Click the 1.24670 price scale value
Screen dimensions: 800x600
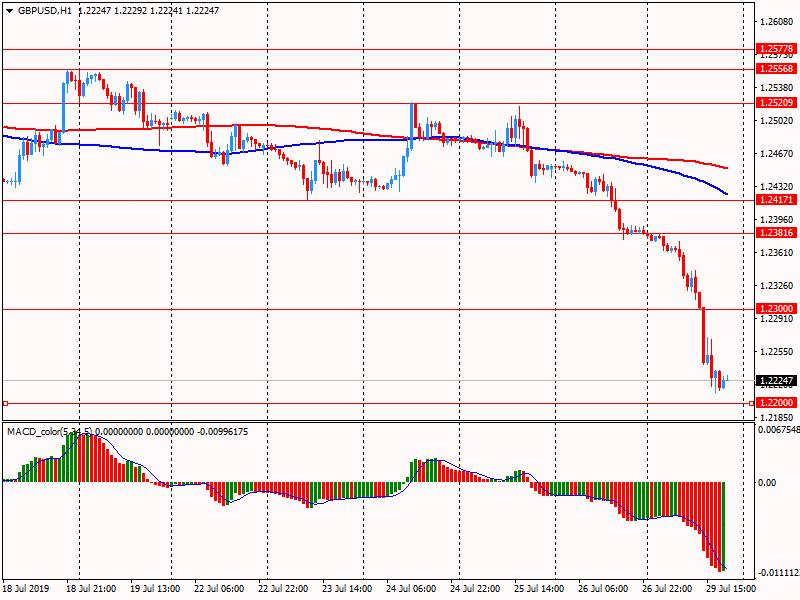(x=777, y=154)
